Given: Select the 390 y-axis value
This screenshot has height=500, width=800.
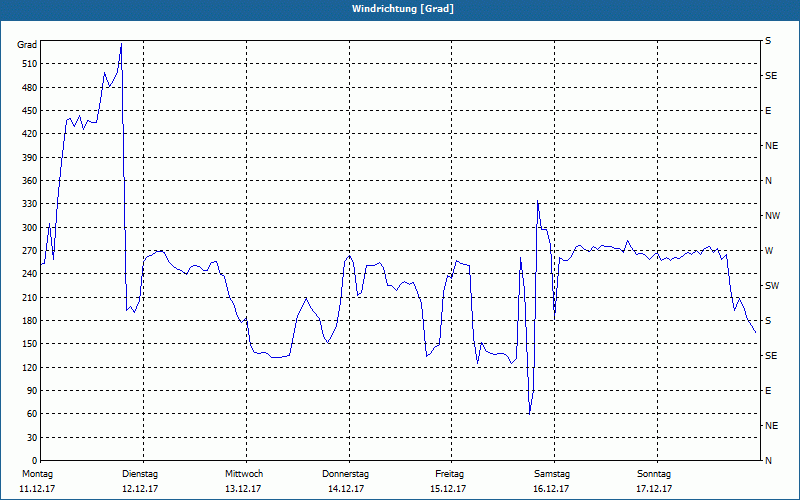Looking at the screenshot, I should pyautogui.click(x=31, y=158).
